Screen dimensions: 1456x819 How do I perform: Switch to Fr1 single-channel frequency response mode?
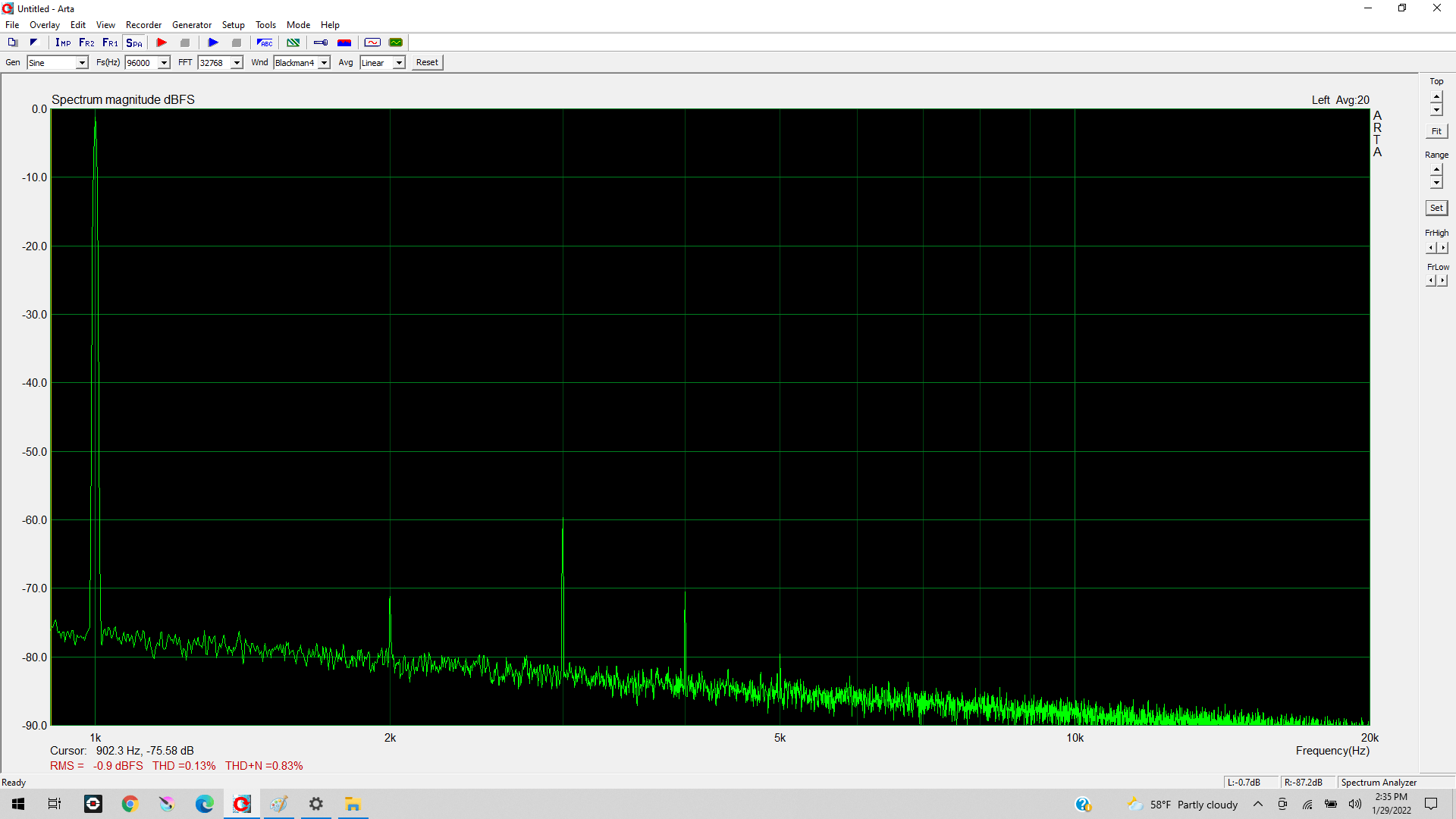110,42
